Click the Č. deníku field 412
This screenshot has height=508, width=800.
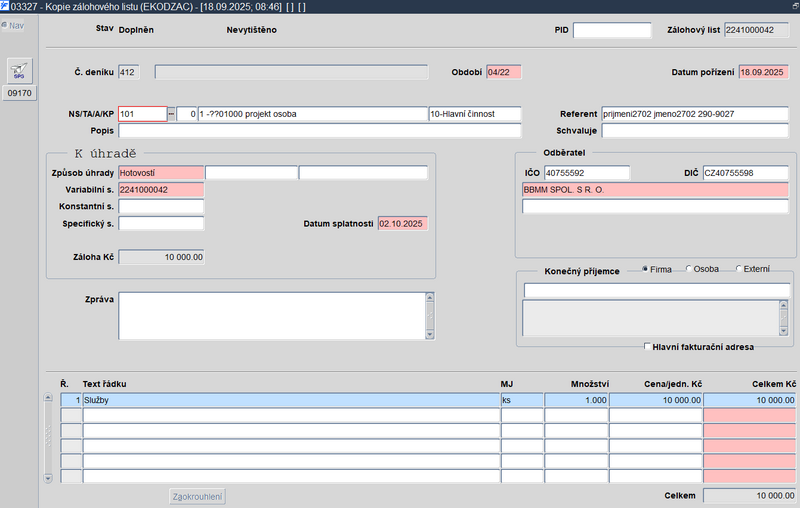[129, 72]
